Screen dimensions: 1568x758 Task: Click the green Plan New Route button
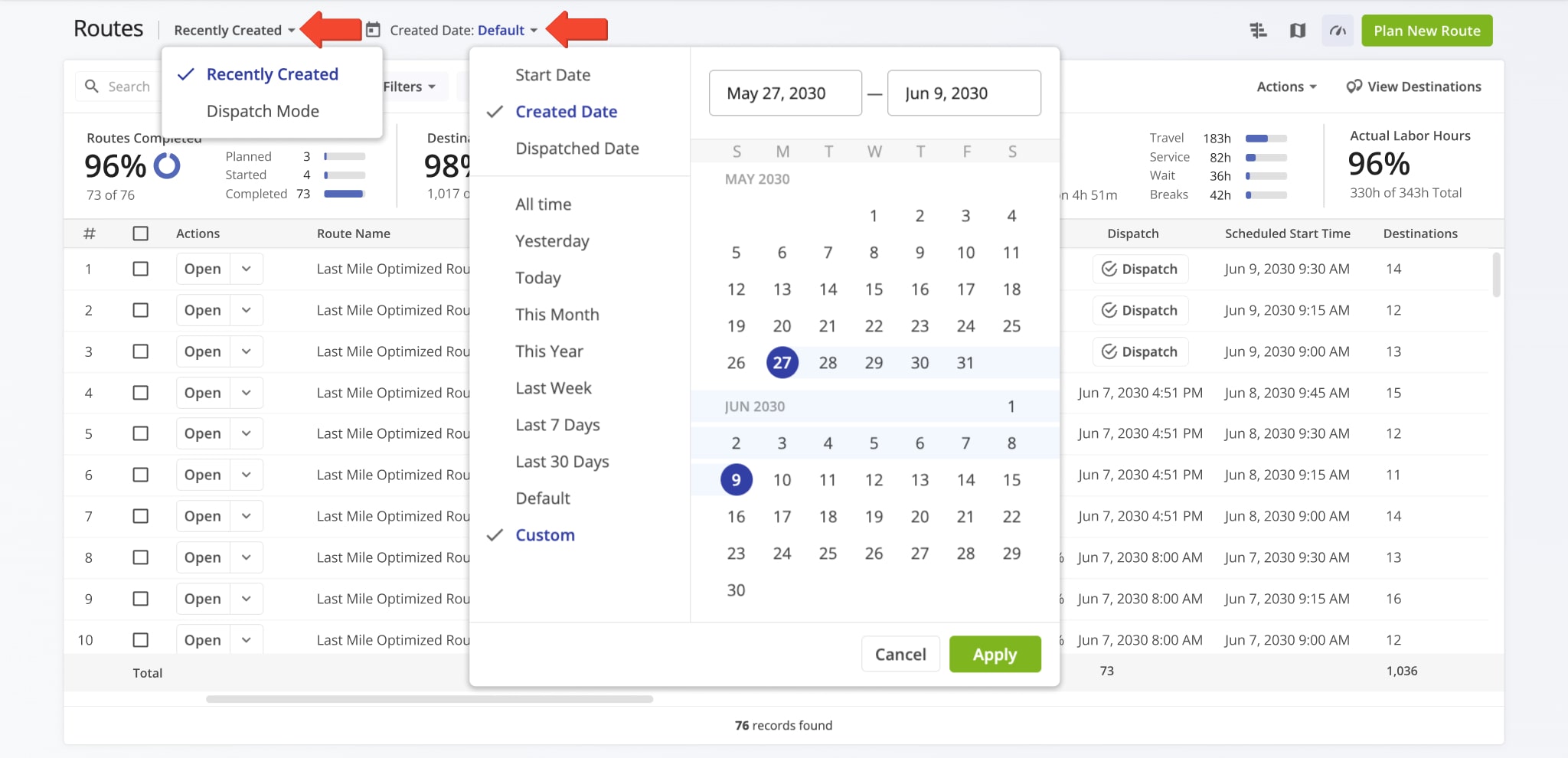point(1426,31)
